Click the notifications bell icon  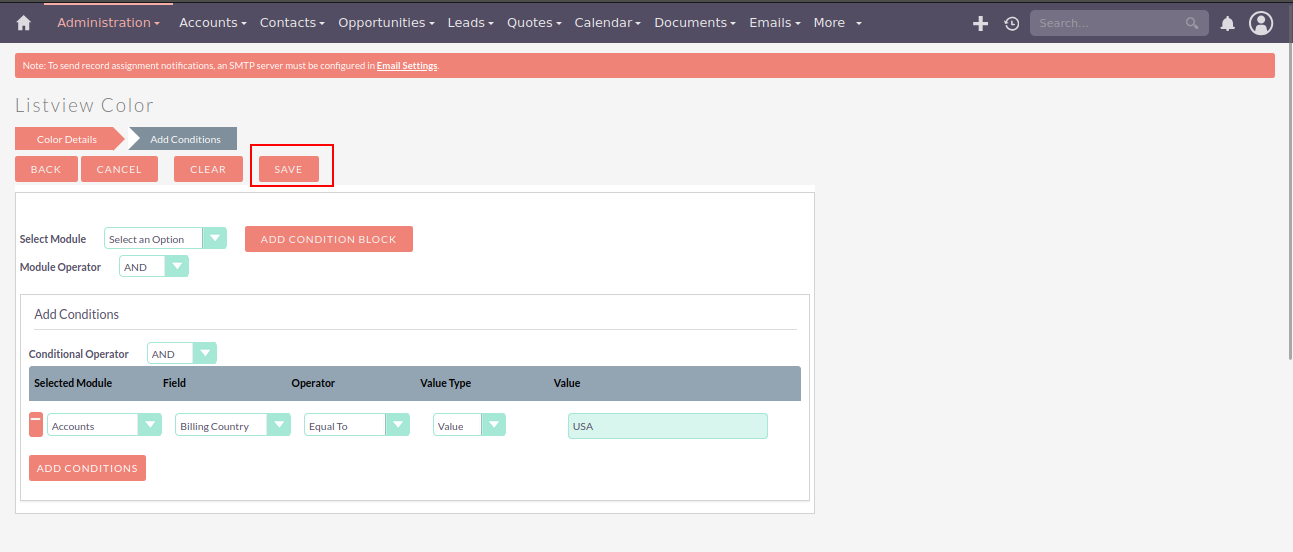coord(1227,23)
